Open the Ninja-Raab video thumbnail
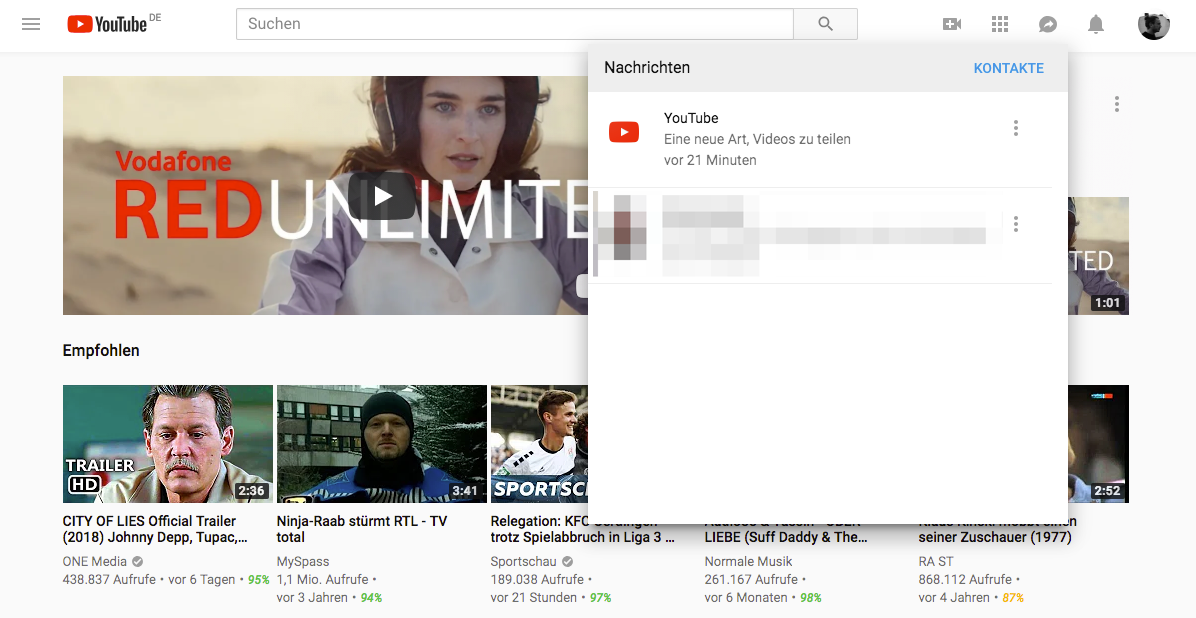The image size is (1196, 618). [x=381, y=444]
